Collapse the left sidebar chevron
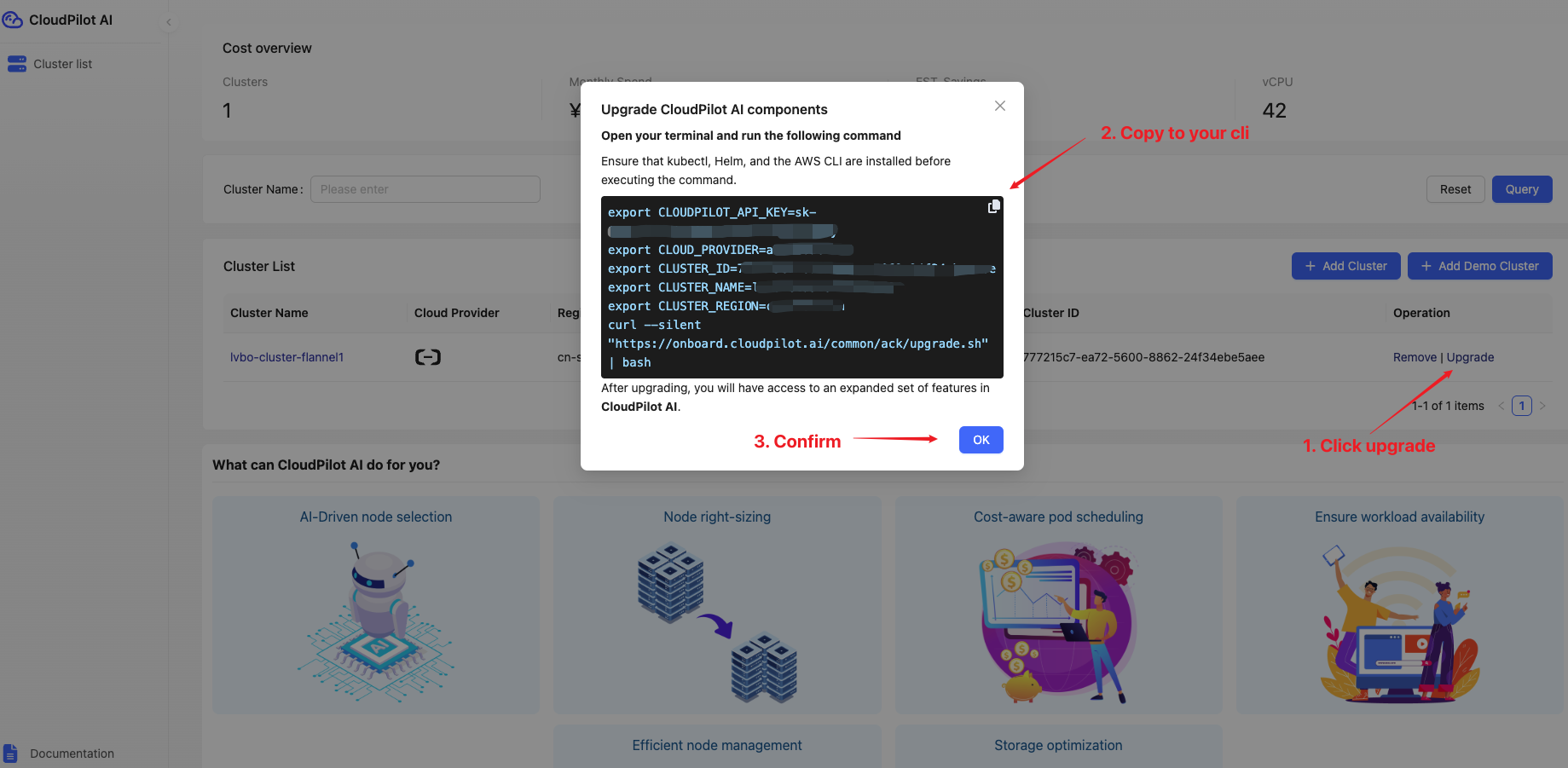Image resolution: width=1568 pixels, height=768 pixels. [169, 22]
